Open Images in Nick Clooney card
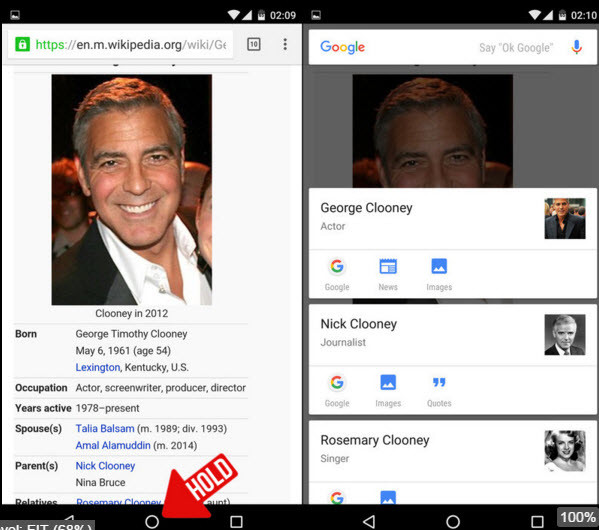This screenshot has height=530, width=599. pos(388,391)
